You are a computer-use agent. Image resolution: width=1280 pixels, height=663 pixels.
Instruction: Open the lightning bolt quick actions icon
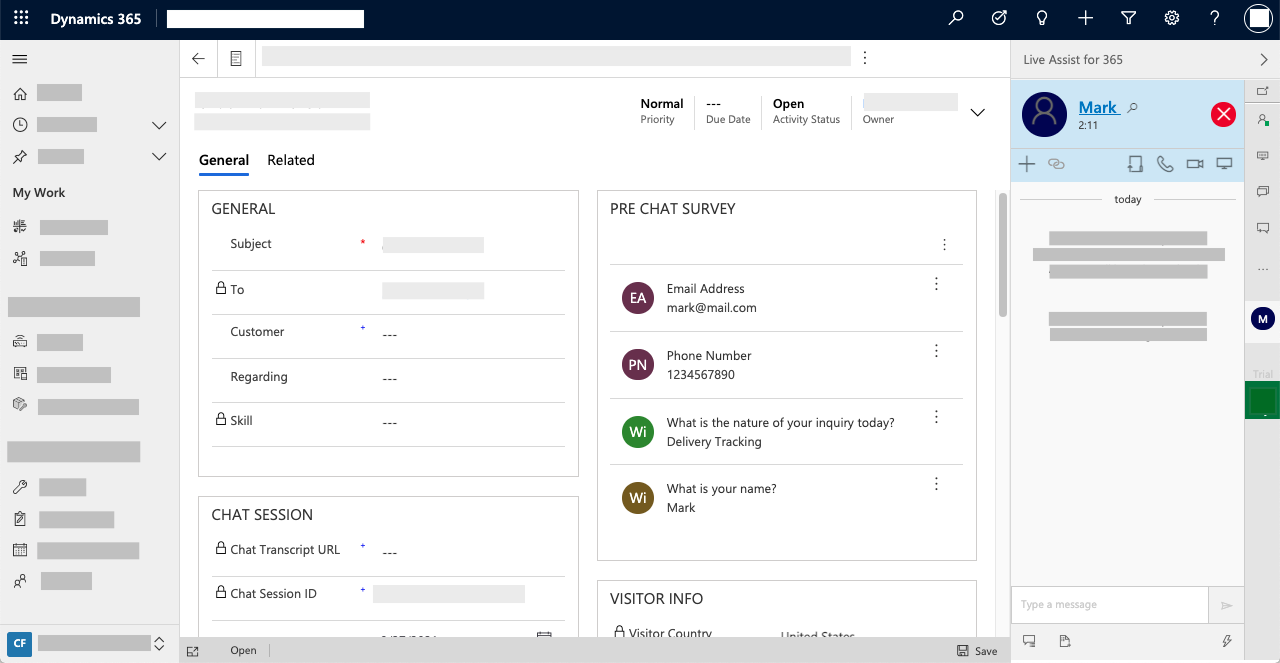[1226, 641]
